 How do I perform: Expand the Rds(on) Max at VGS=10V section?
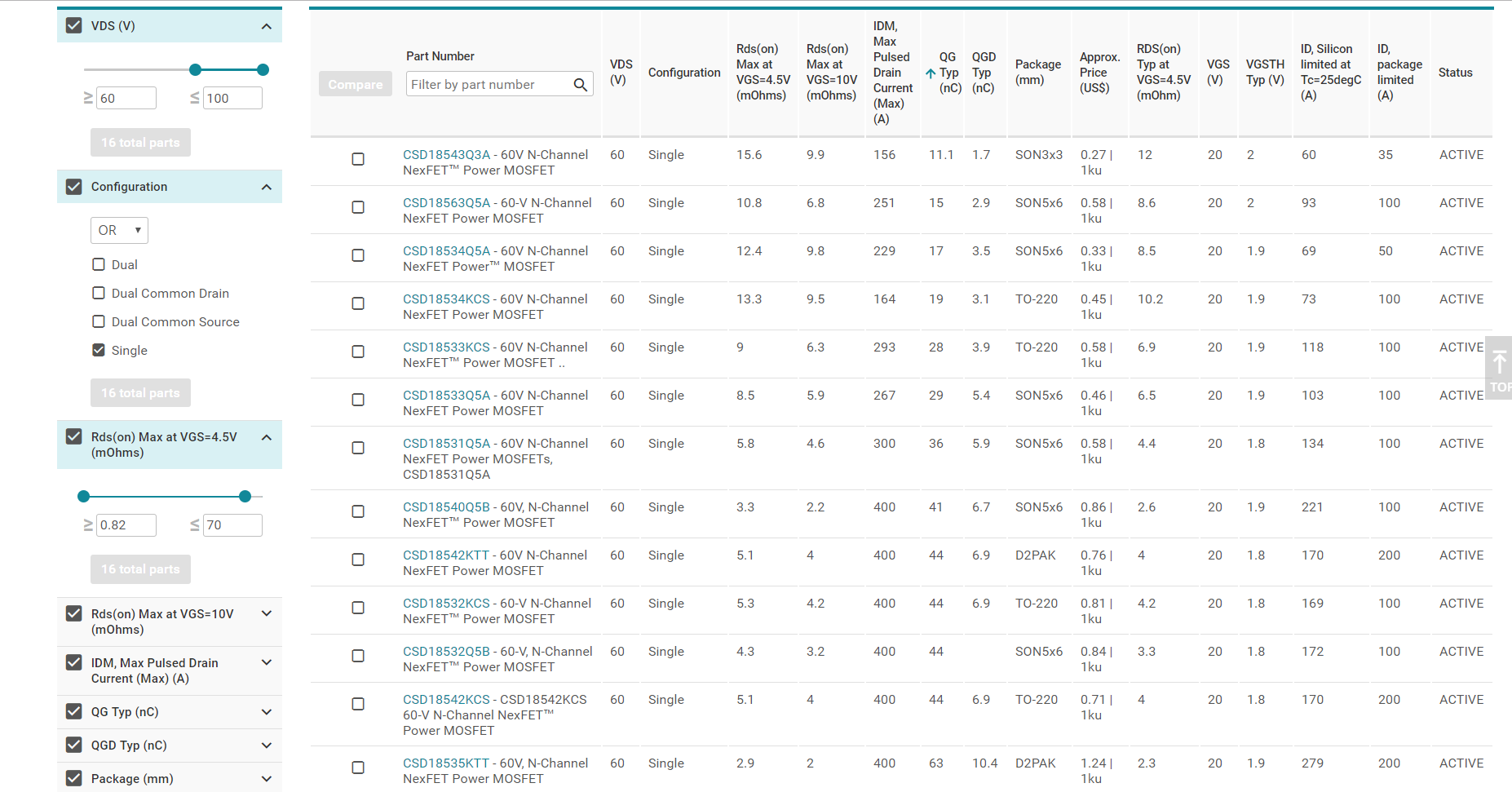(x=266, y=613)
